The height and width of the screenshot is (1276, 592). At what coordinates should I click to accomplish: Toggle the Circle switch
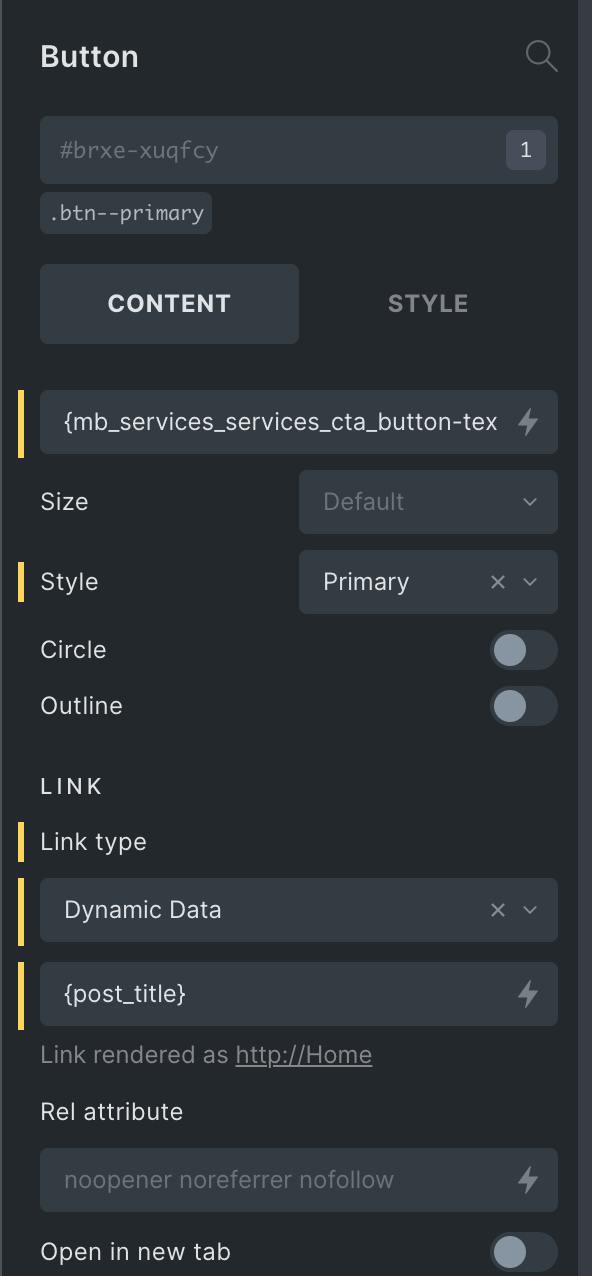[524, 650]
